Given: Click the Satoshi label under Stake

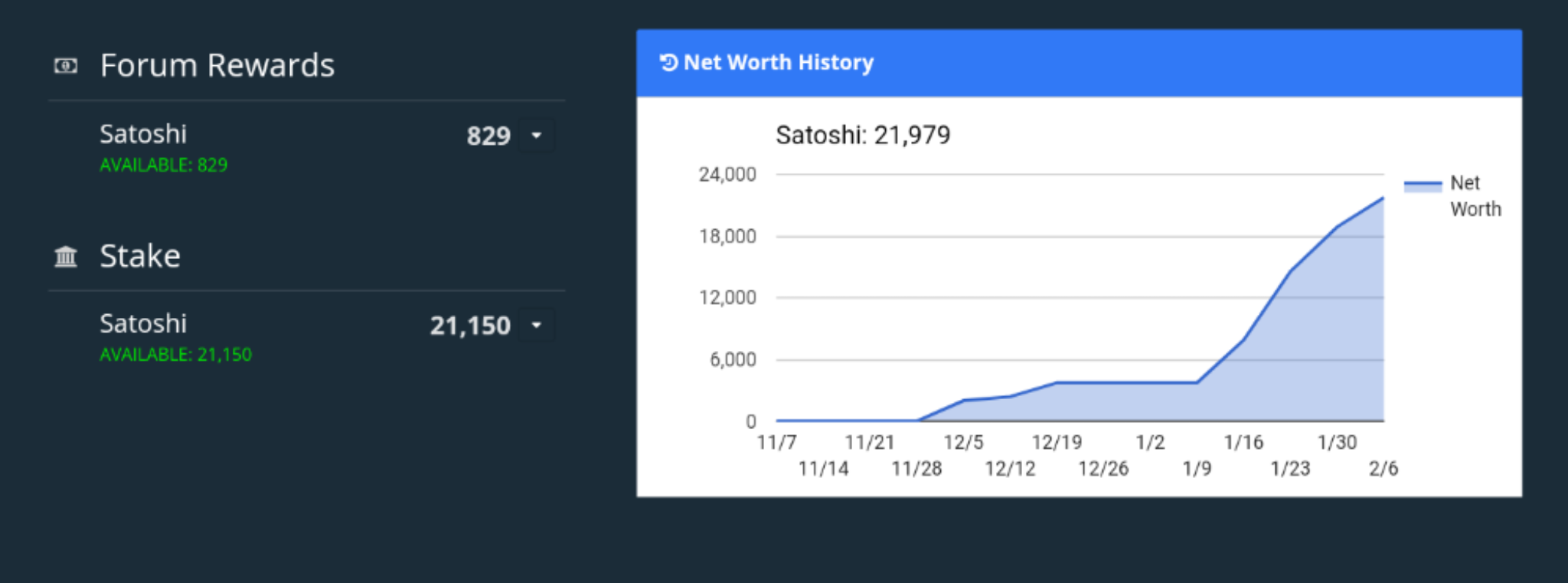Looking at the screenshot, I should tap(143, 324).
